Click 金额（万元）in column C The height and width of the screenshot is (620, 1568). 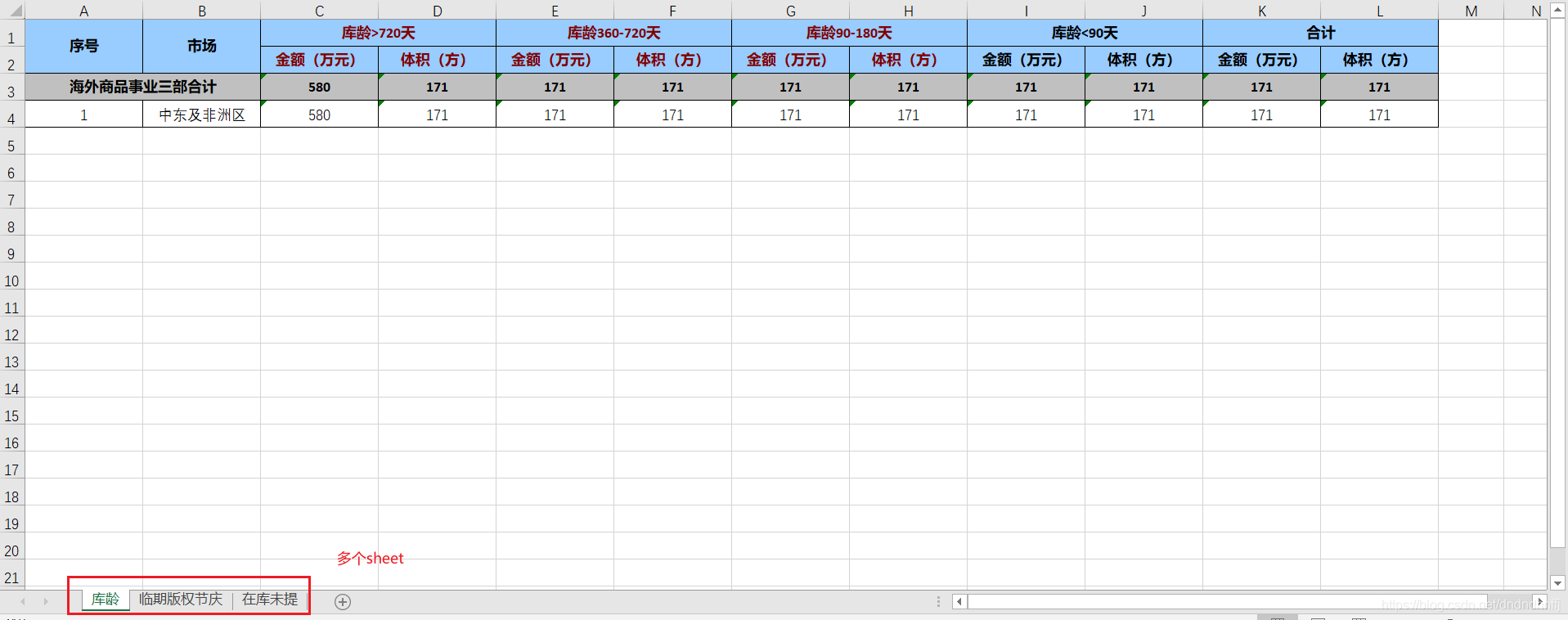coord(320,60)
